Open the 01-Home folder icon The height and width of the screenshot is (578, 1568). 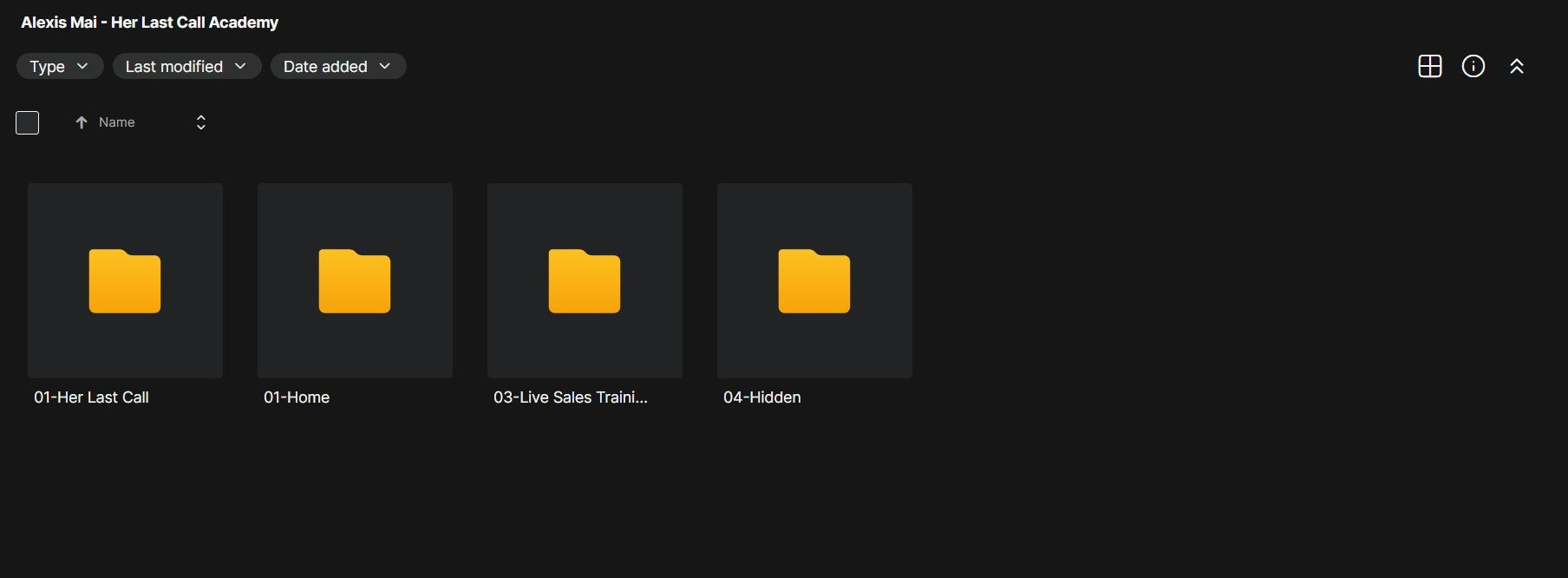(355, 281)
